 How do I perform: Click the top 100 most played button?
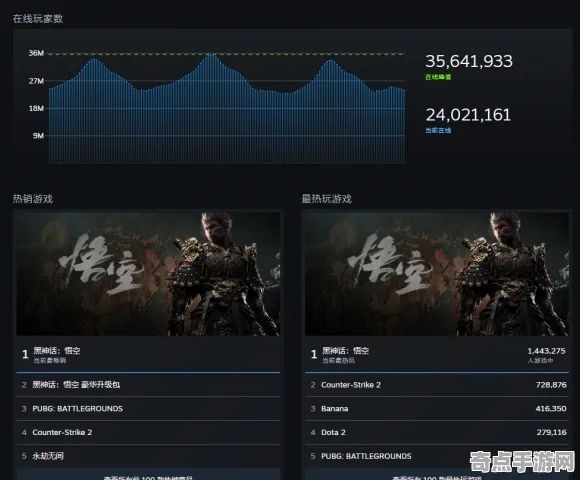point(437,475)
